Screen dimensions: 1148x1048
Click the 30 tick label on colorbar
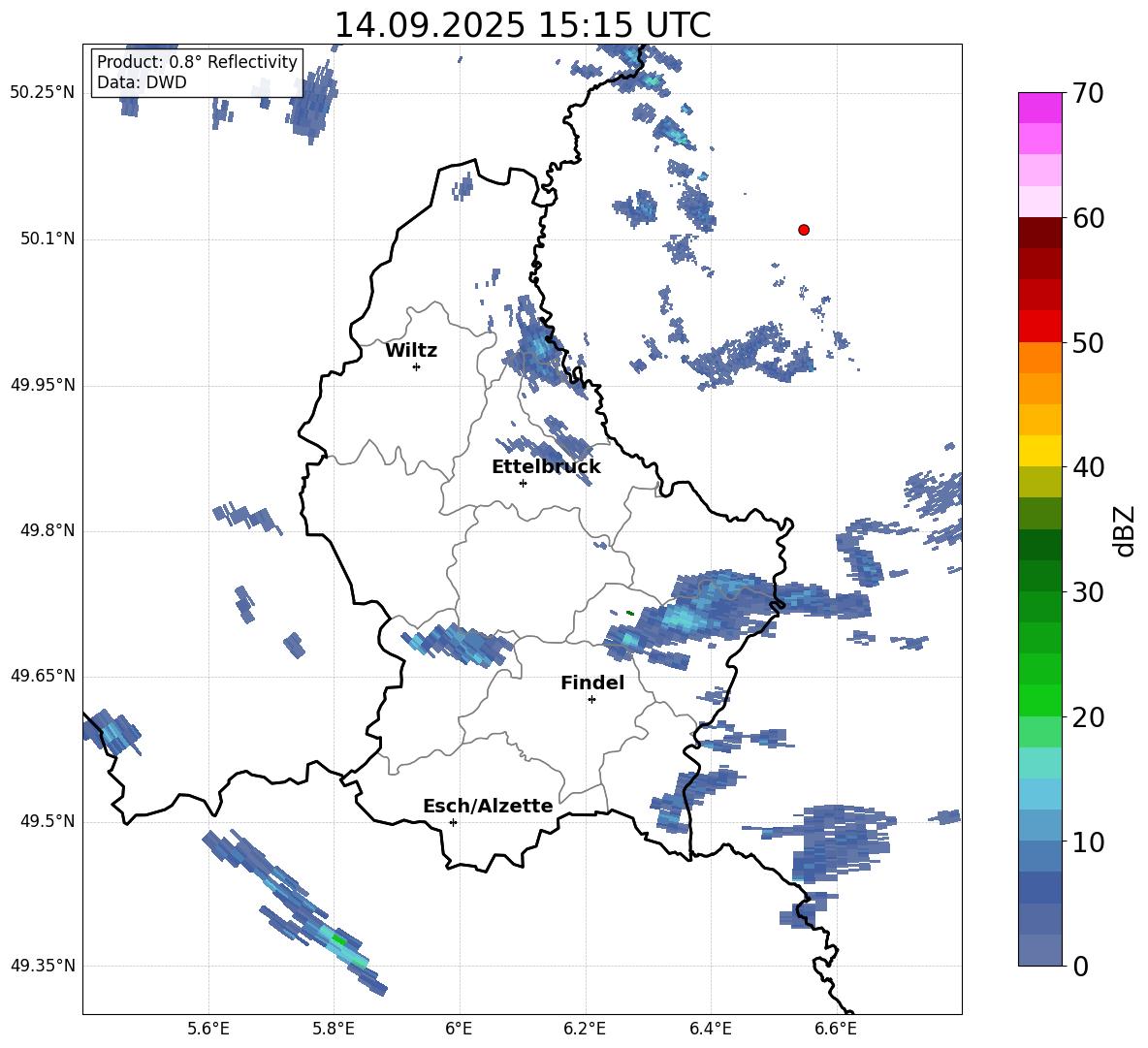click(1087, 592)
